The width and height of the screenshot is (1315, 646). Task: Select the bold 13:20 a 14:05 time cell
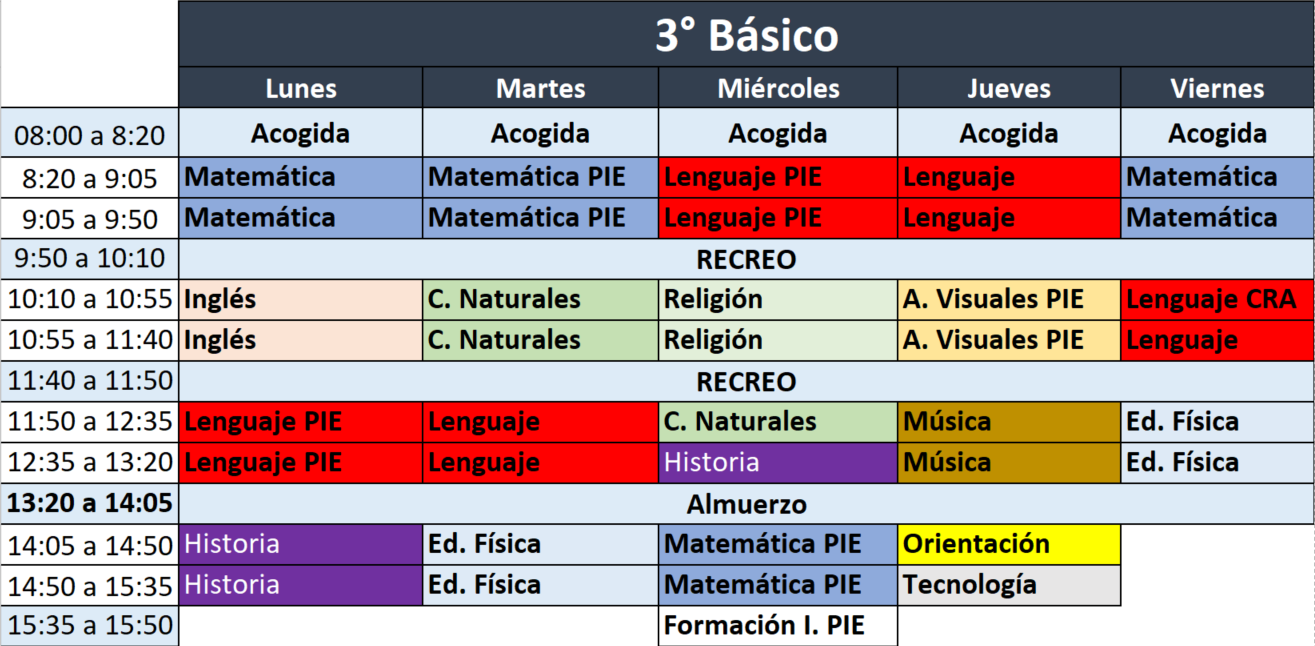pyautogui.click(x=90, y=504)
